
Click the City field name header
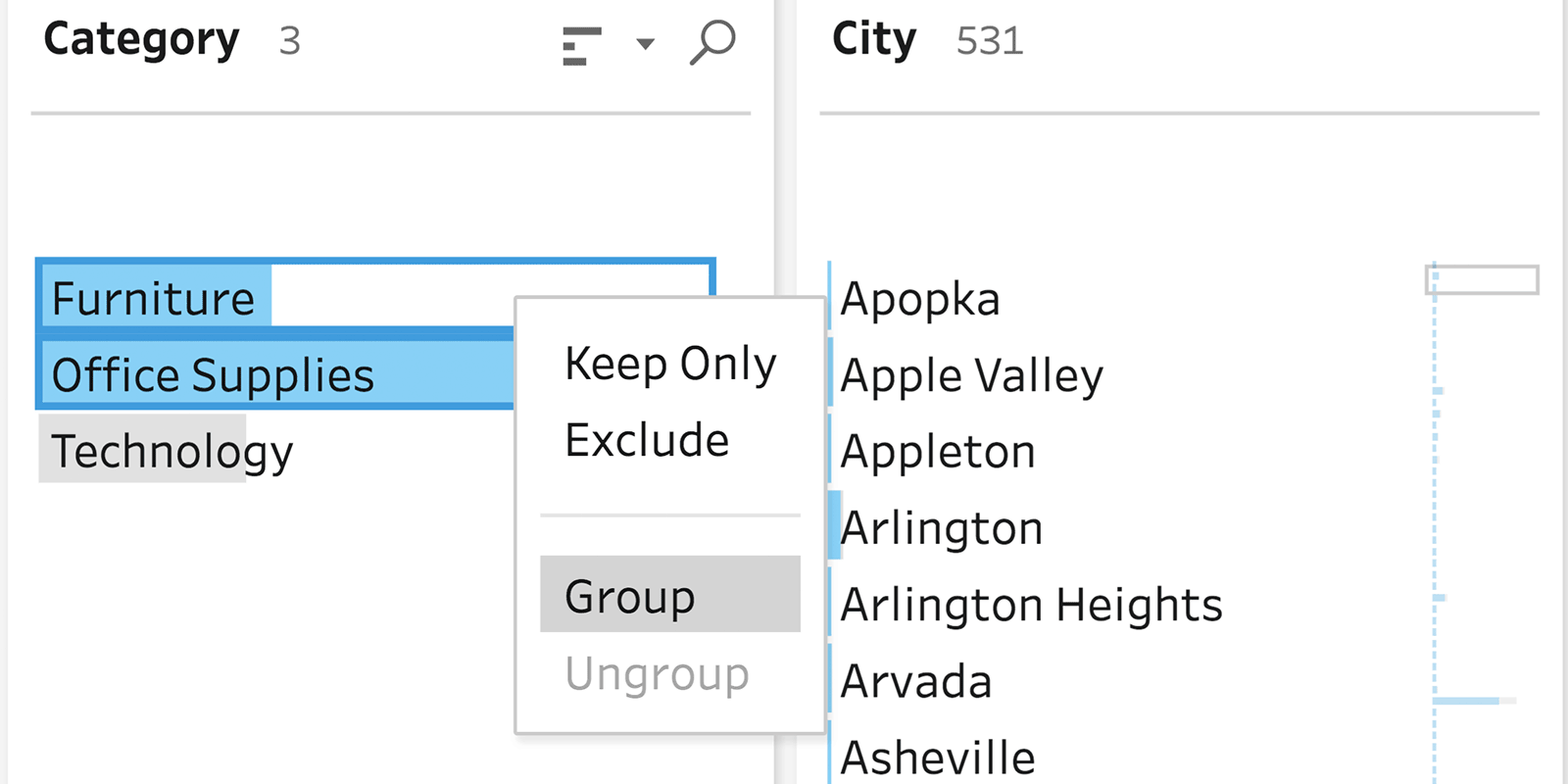coord(874,40)
